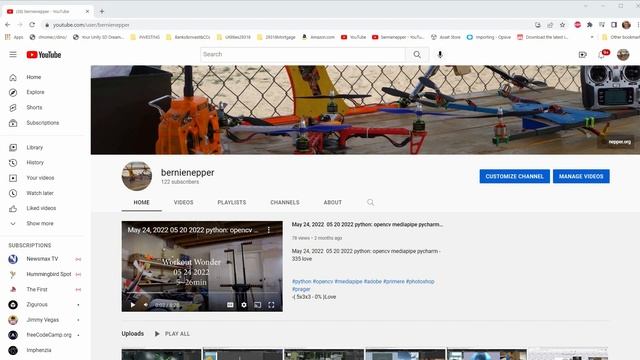
Task: Open Jimmy Vegas subscription
Action: click(x=44, y=320)
